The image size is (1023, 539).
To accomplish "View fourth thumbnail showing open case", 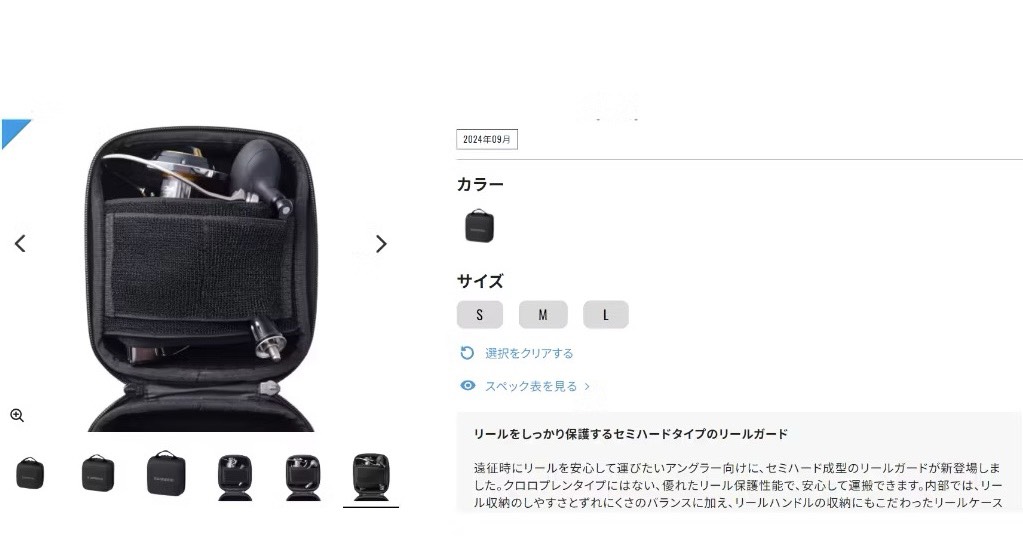I will [235, 477].
